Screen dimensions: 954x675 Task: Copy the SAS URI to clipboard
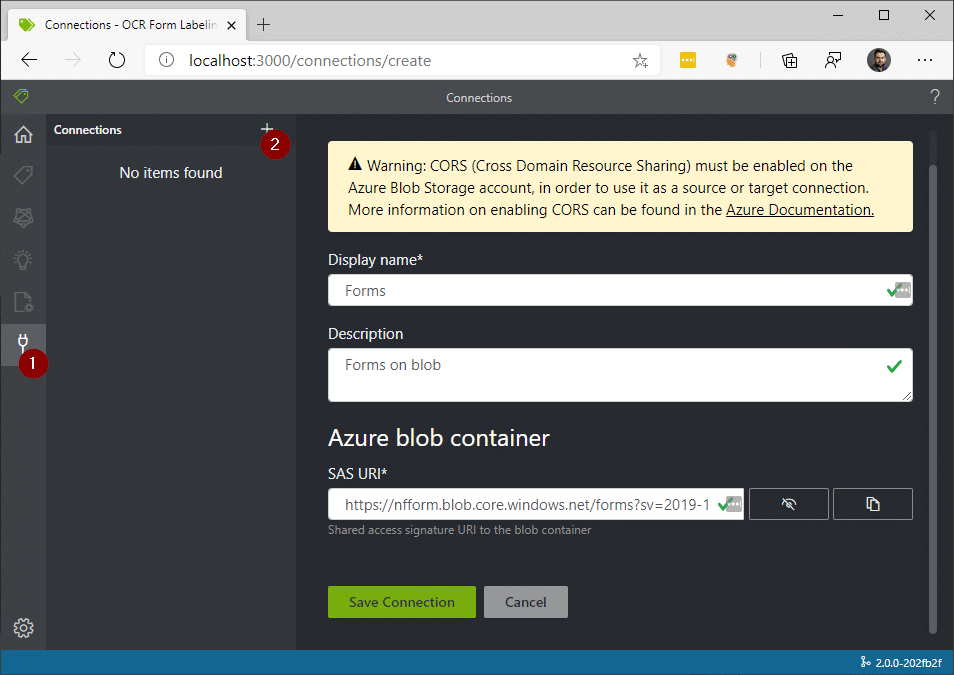872,504
